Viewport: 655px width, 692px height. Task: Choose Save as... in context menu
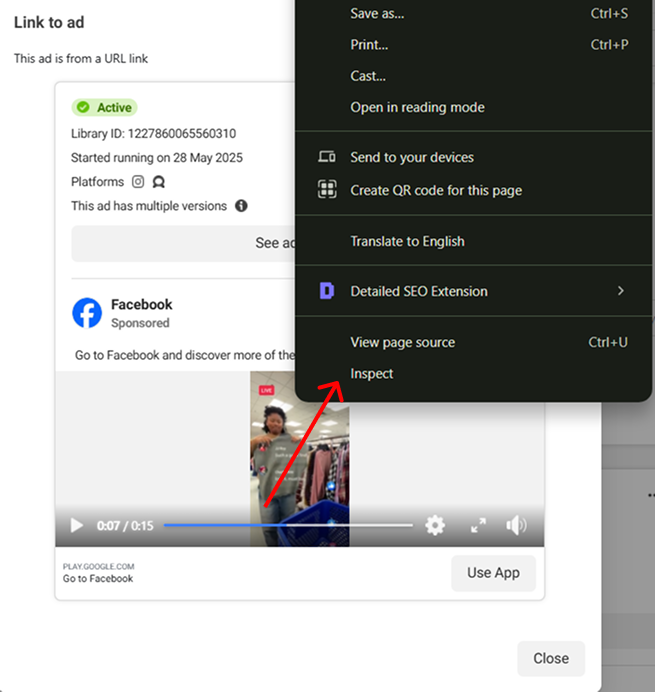[x=474, y=14]
